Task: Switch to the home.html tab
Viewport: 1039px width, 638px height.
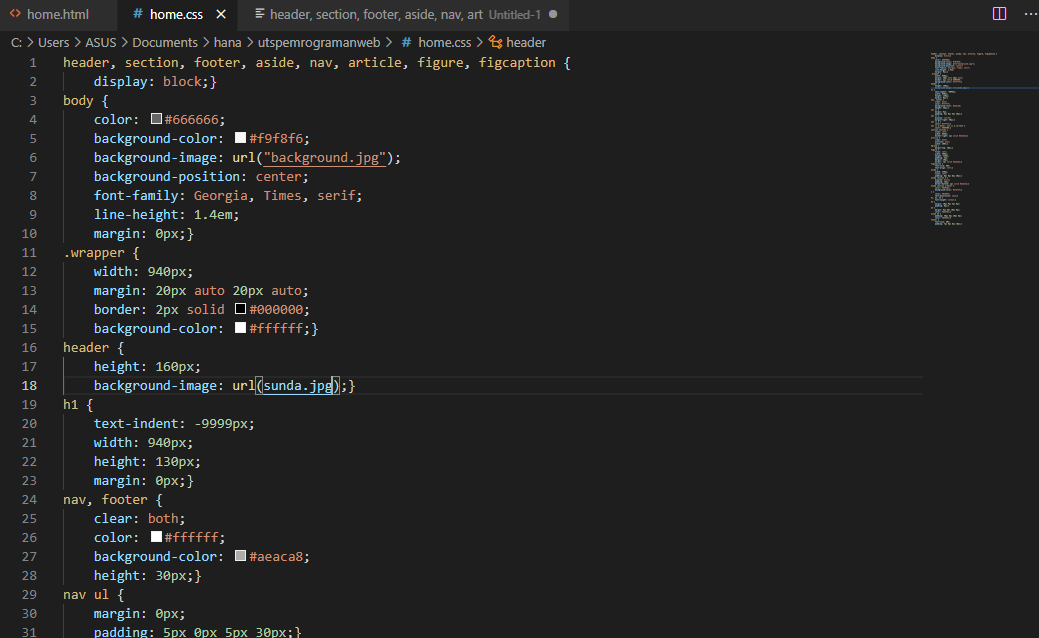Action: 58,15
